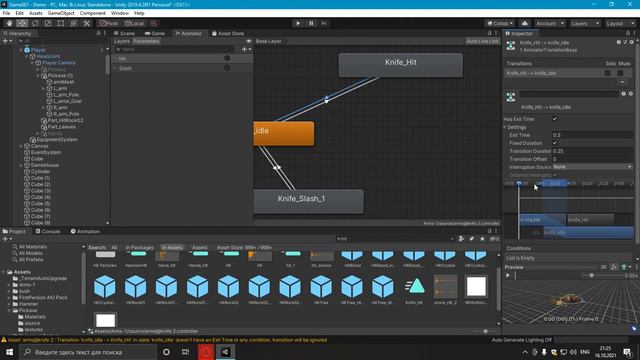The width and height of the screenshot is (640, 360).
Task: Click the hidden packages count icon in Project
Action: 494,239
